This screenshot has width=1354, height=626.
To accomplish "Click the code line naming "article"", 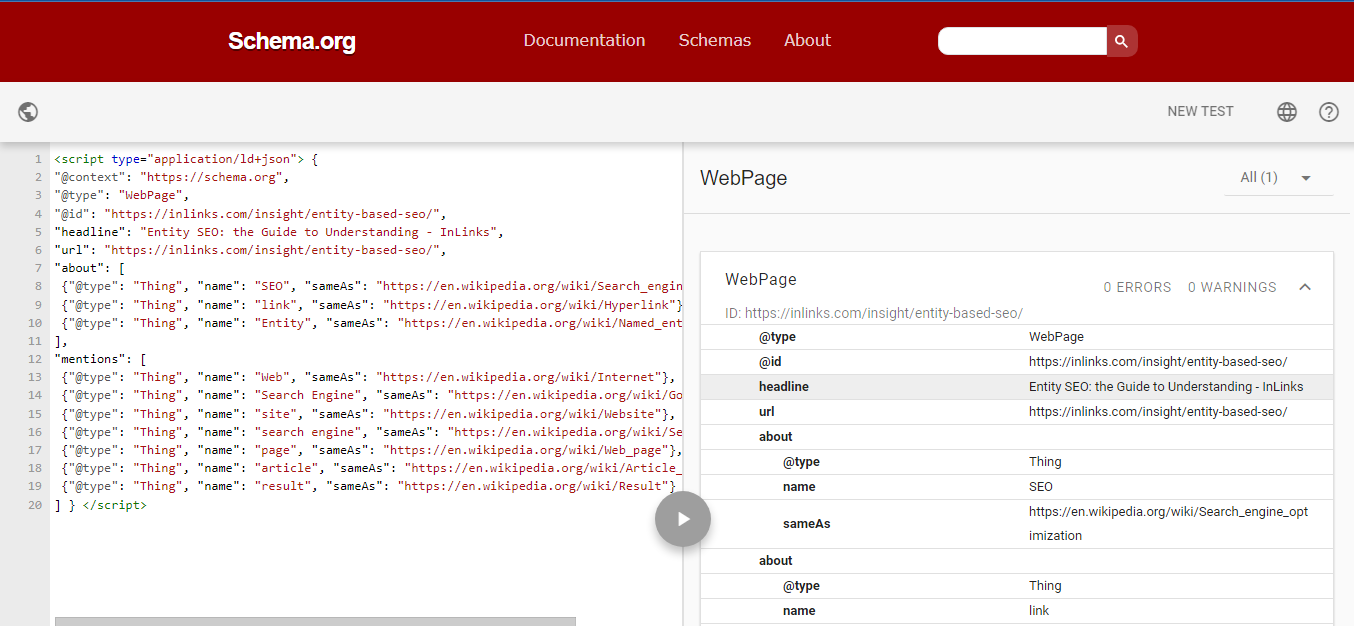I will 371,468.
